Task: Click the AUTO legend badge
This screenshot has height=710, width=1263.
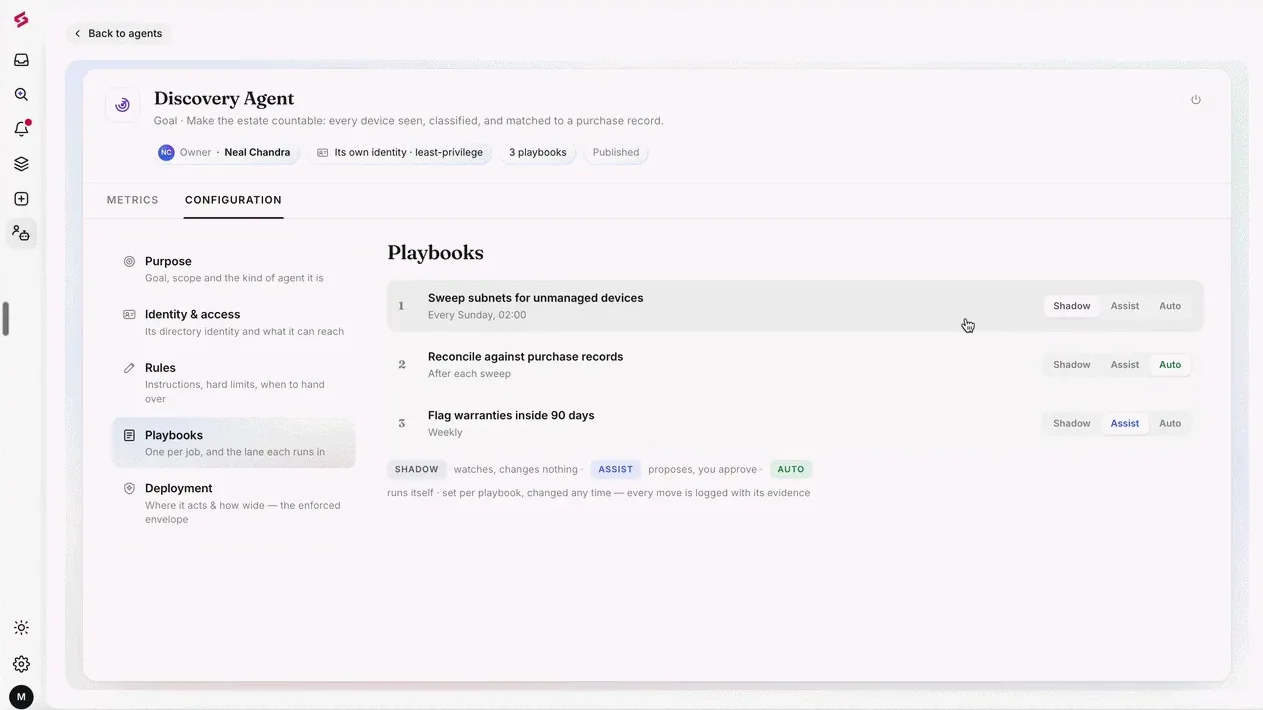Action: 791,469
